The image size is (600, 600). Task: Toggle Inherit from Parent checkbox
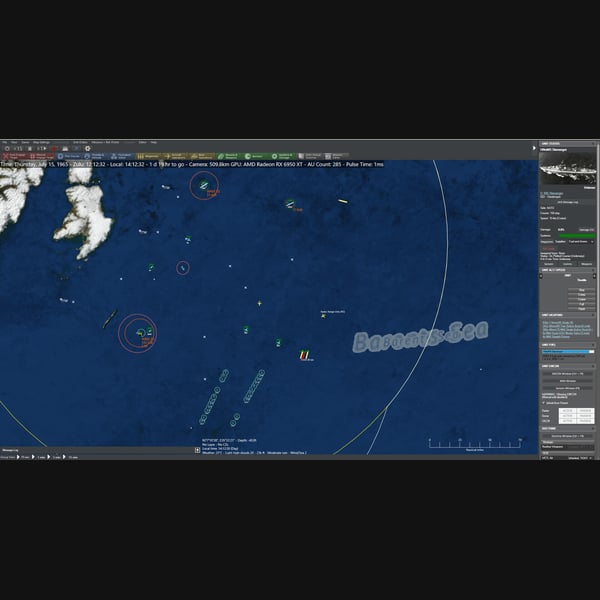pyautogui.click(x=543, y=403)
